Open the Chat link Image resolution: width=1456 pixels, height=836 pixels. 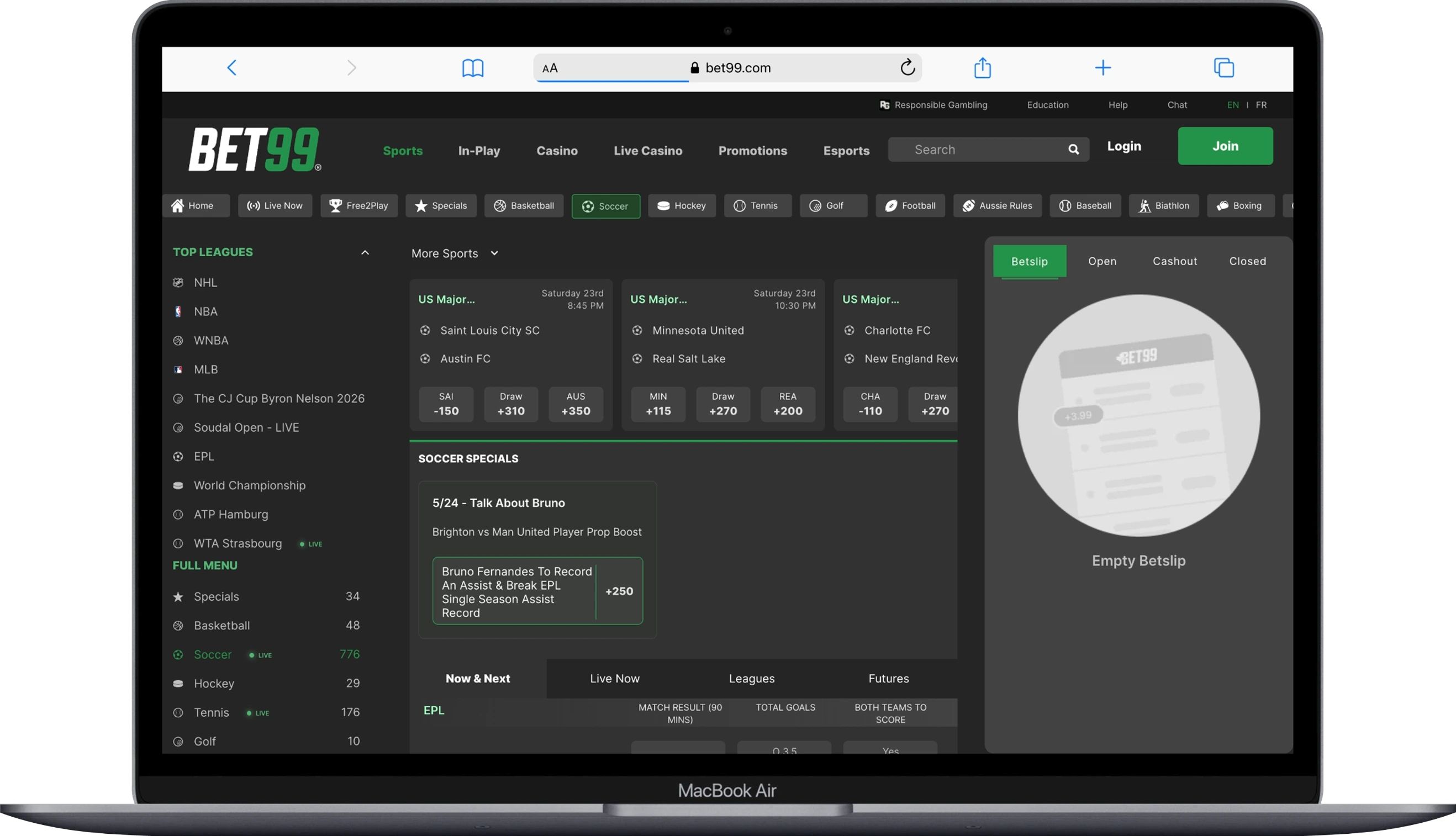point(1177,105)
